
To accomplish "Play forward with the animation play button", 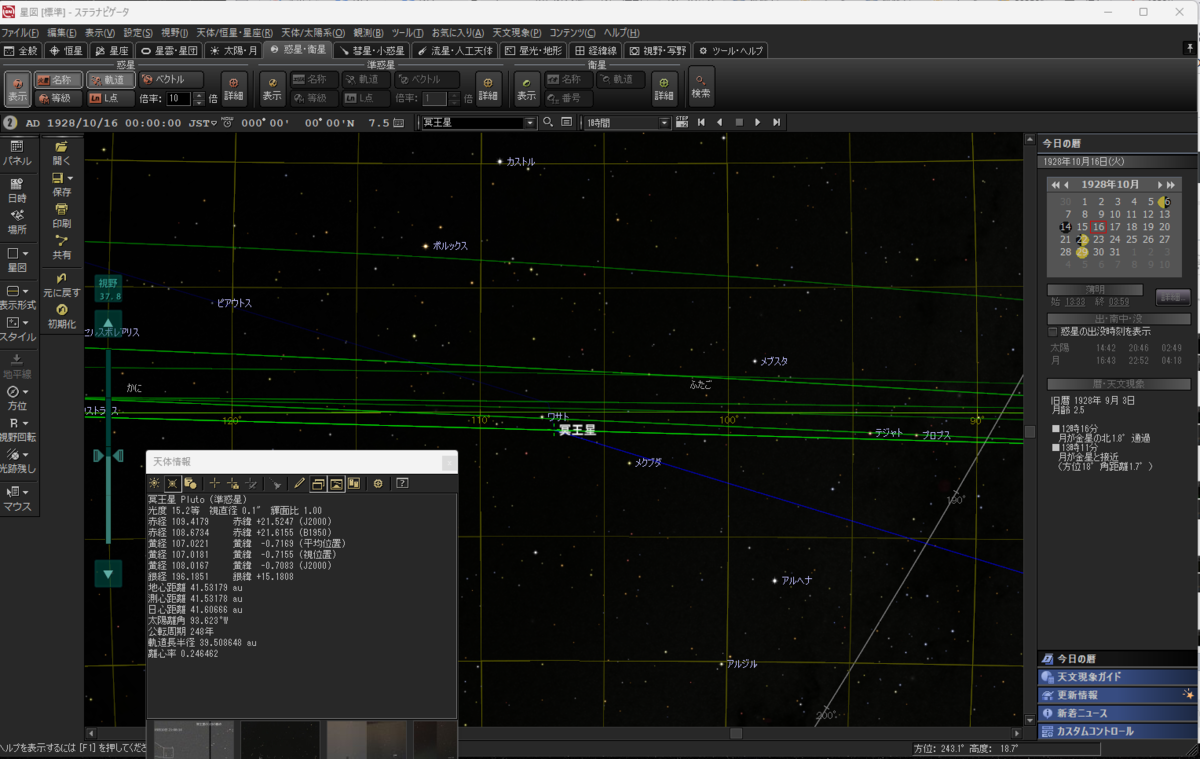I will 757,123.
